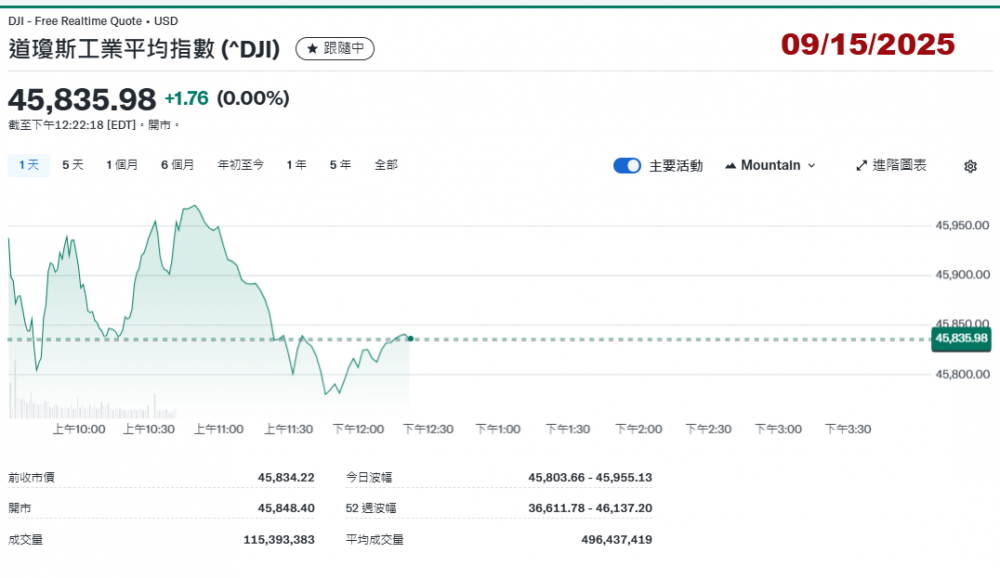1000x578 pixels.
Task: Show the 5年 chart range
Action: 340,165
